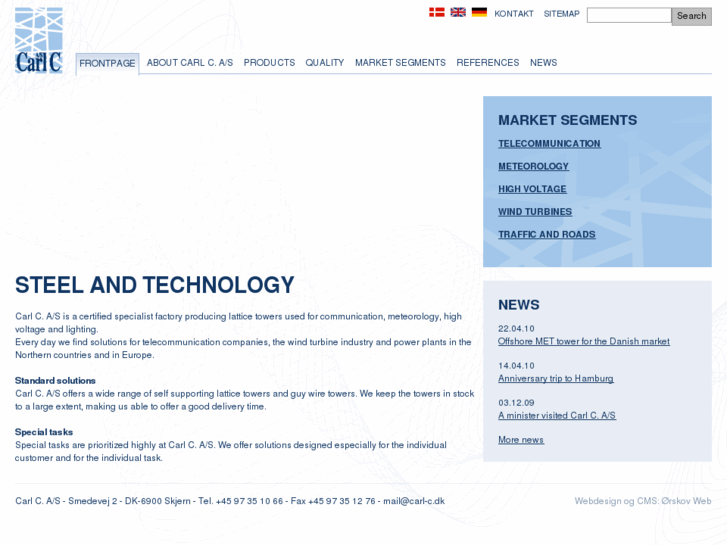Viewport: 727px width, 545px height.
Task: Open ABOUT CARL C. A/S menu
Action: tap(190, 63)
